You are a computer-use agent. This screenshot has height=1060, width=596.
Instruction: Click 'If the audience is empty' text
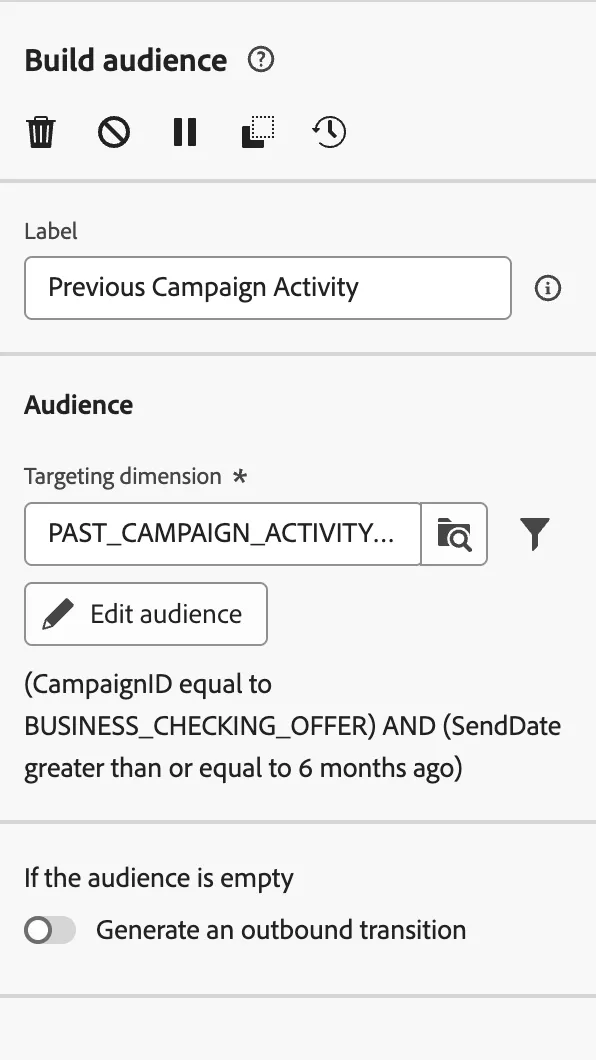159,878
